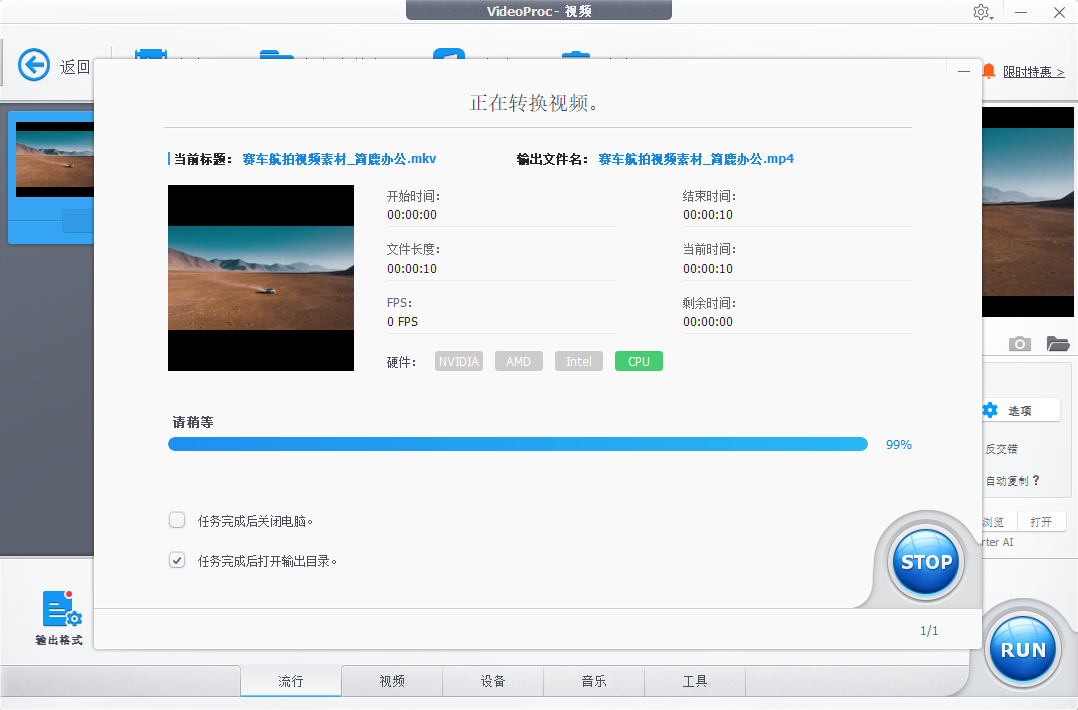The width and height of the screenshot is (1078, 710).
Task: Select the NVIDIA hardware badge
Action: [x=459, y=361]
